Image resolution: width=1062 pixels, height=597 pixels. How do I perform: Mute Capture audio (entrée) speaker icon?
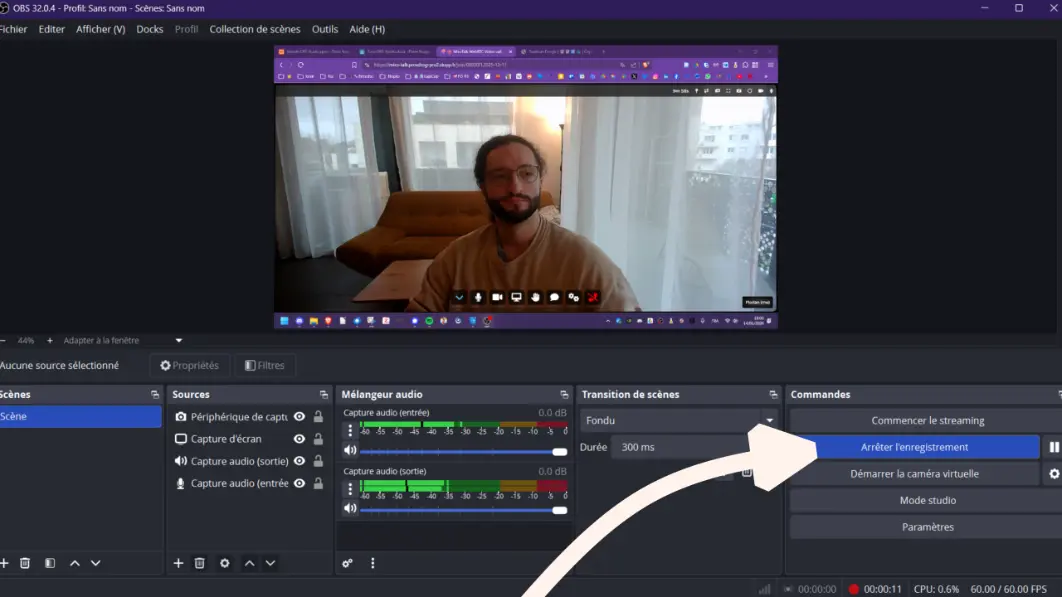[x=350, y=451]
